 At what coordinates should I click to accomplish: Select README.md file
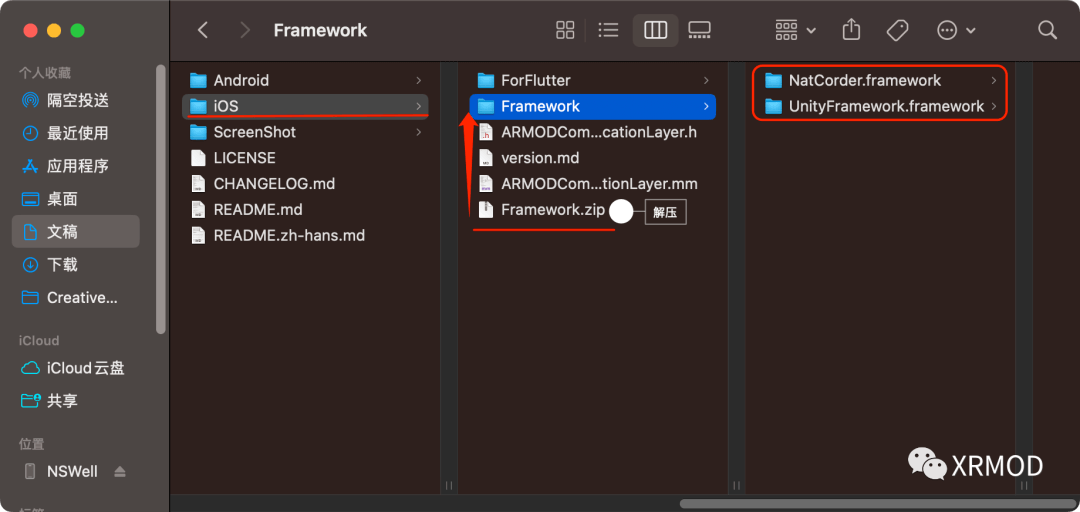pos(305,209)
